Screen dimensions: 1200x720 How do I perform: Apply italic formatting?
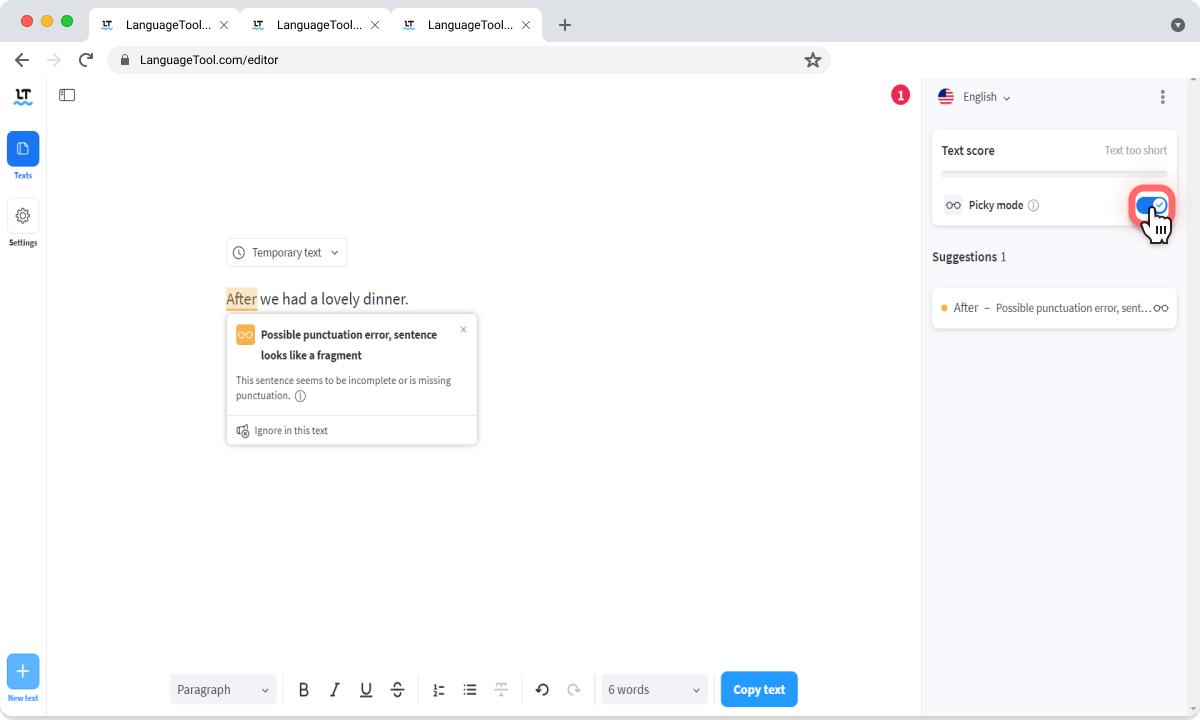[x=335, y=690]
